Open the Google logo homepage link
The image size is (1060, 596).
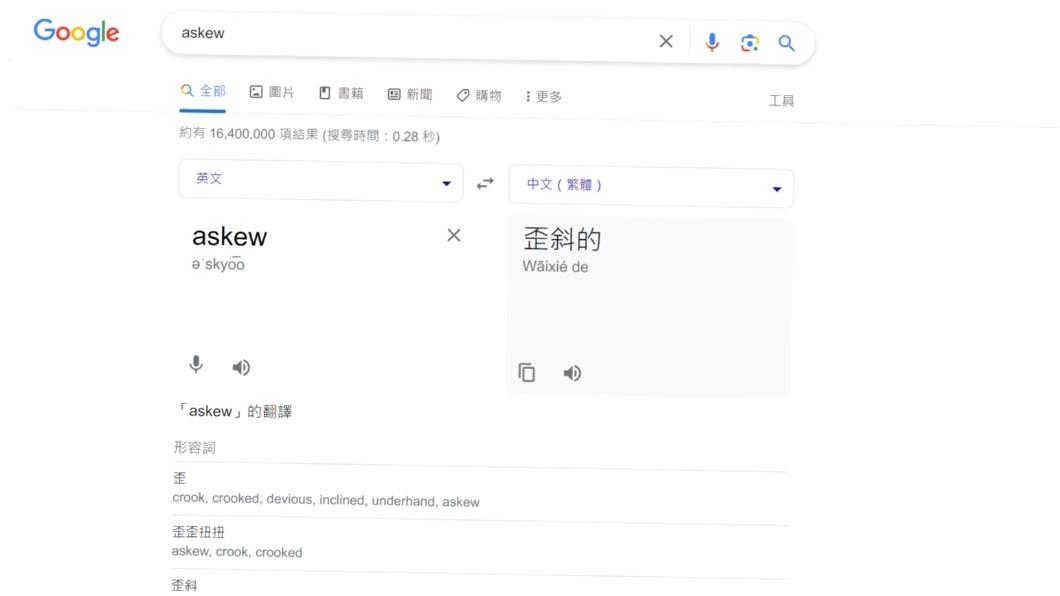pyautogui.click(x=76, y=32)
